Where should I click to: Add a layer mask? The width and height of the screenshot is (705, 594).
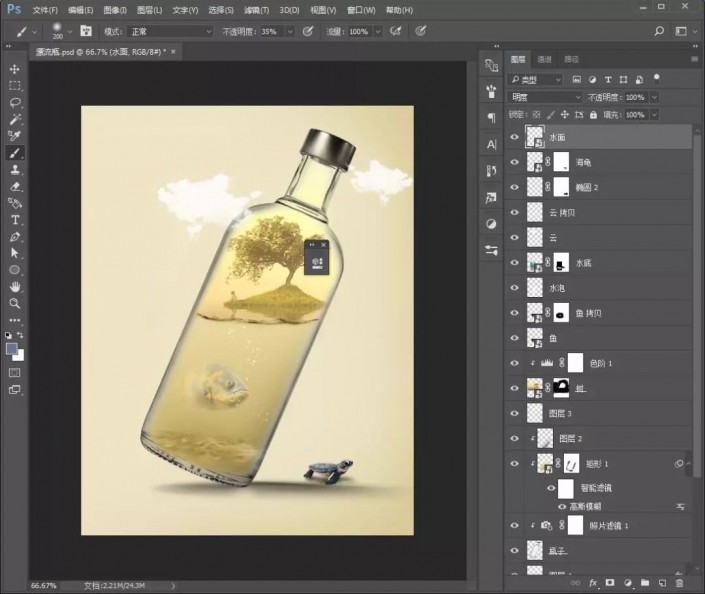coord(610,583)
